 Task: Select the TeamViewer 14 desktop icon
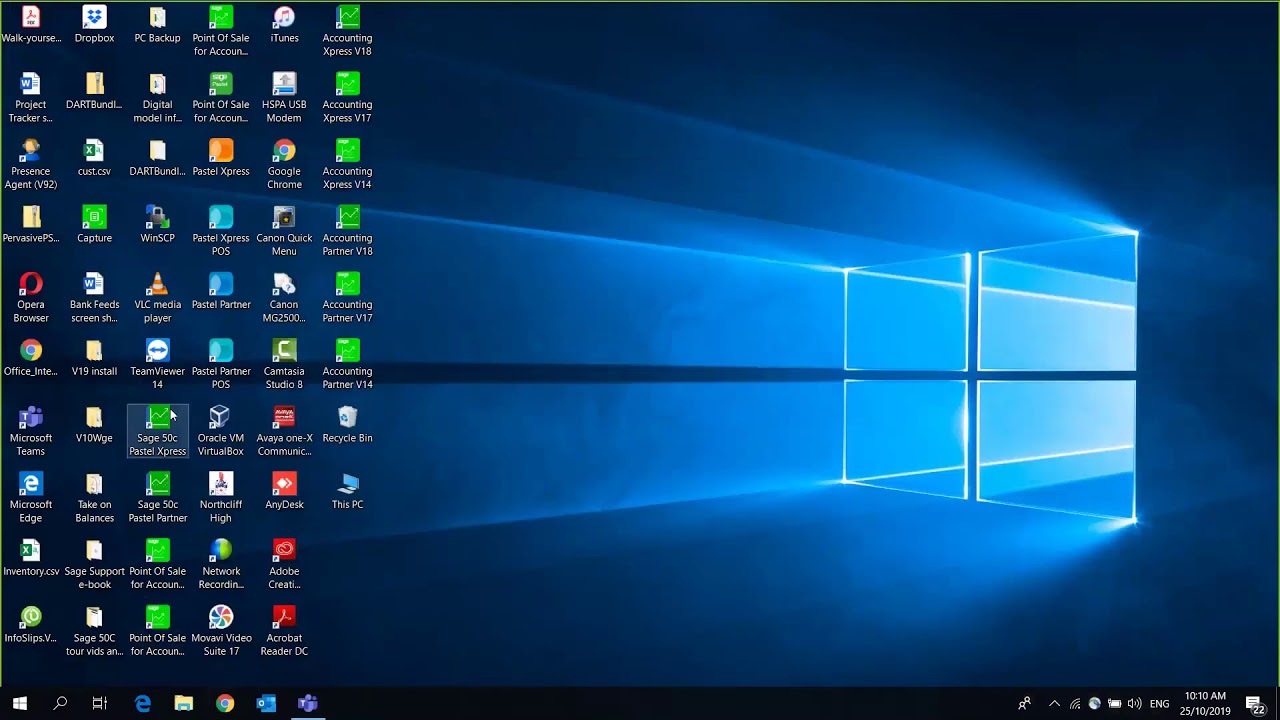pyautogui.click(x=158, y=364)
